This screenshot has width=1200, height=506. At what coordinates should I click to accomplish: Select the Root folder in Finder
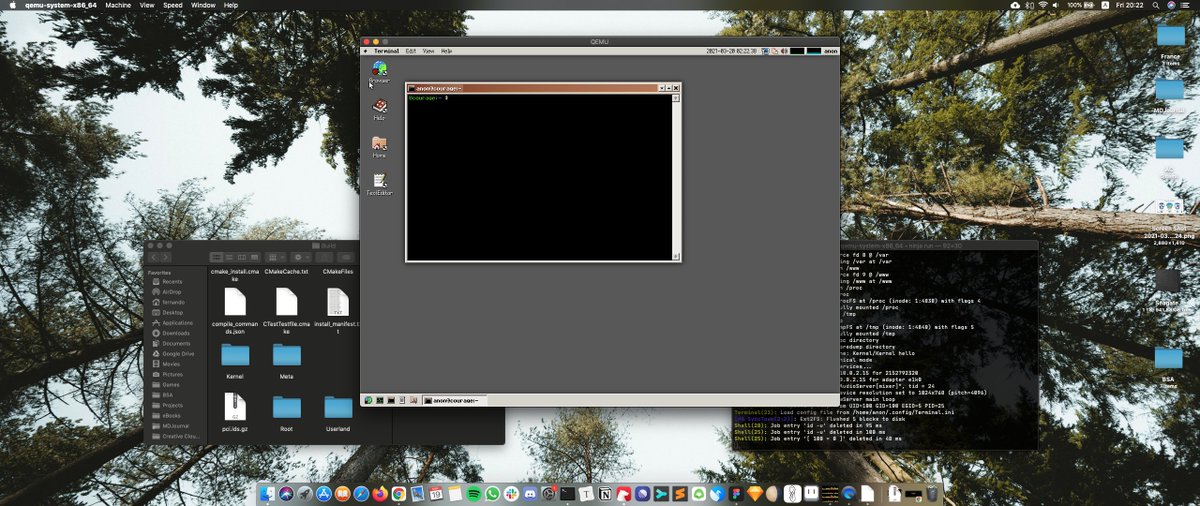[287, 407]
